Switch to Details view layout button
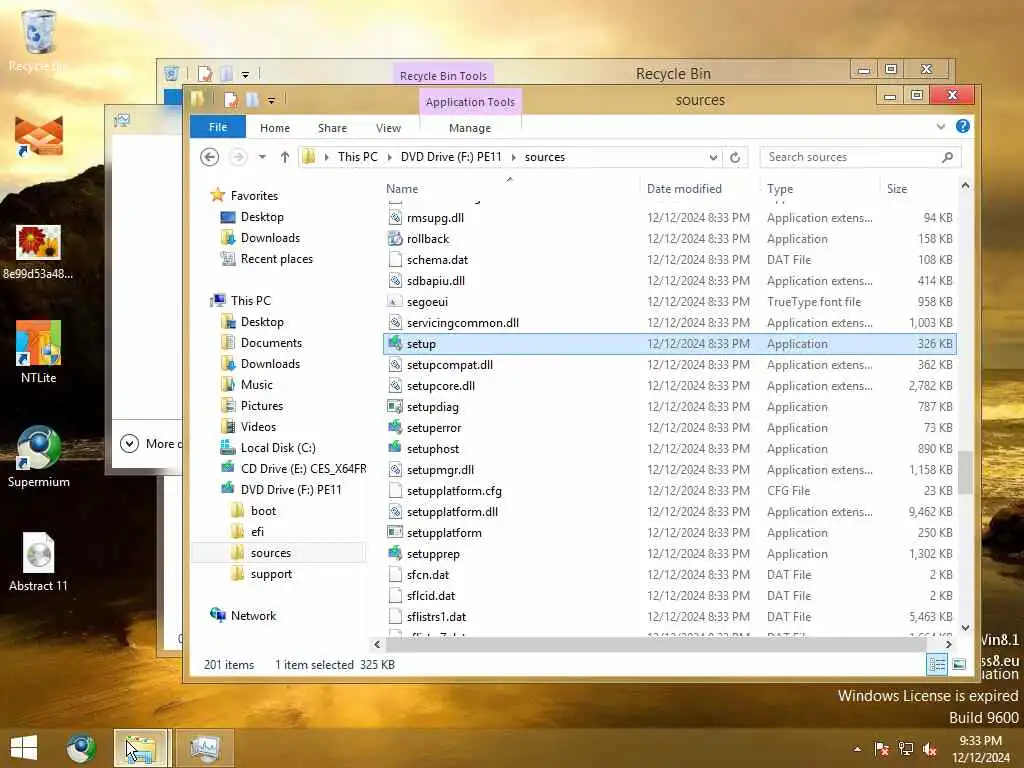 click(936, 665)
